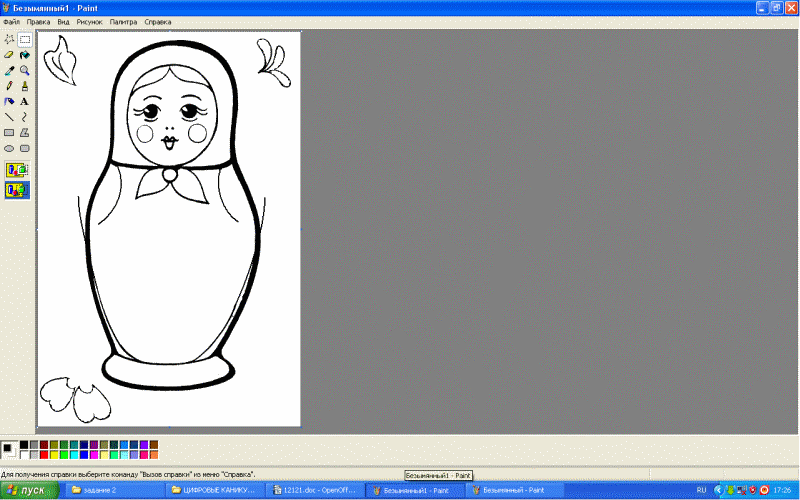Switch to Безымянный - Paint taskbar button
The height and width of the screenshot is (500, 800).
point(514,490)
